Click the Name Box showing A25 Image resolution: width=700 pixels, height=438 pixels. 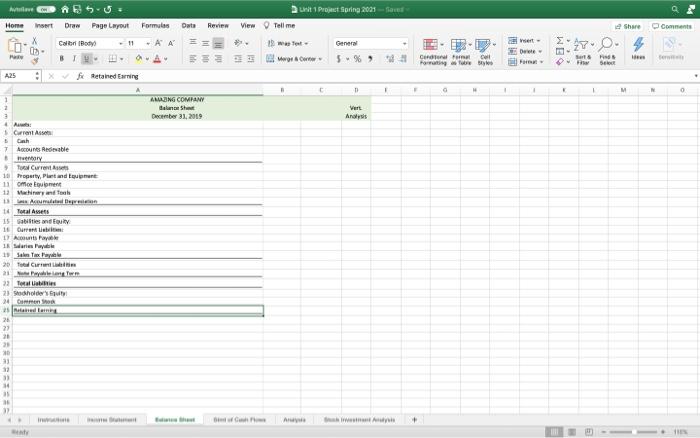(21, 76)
